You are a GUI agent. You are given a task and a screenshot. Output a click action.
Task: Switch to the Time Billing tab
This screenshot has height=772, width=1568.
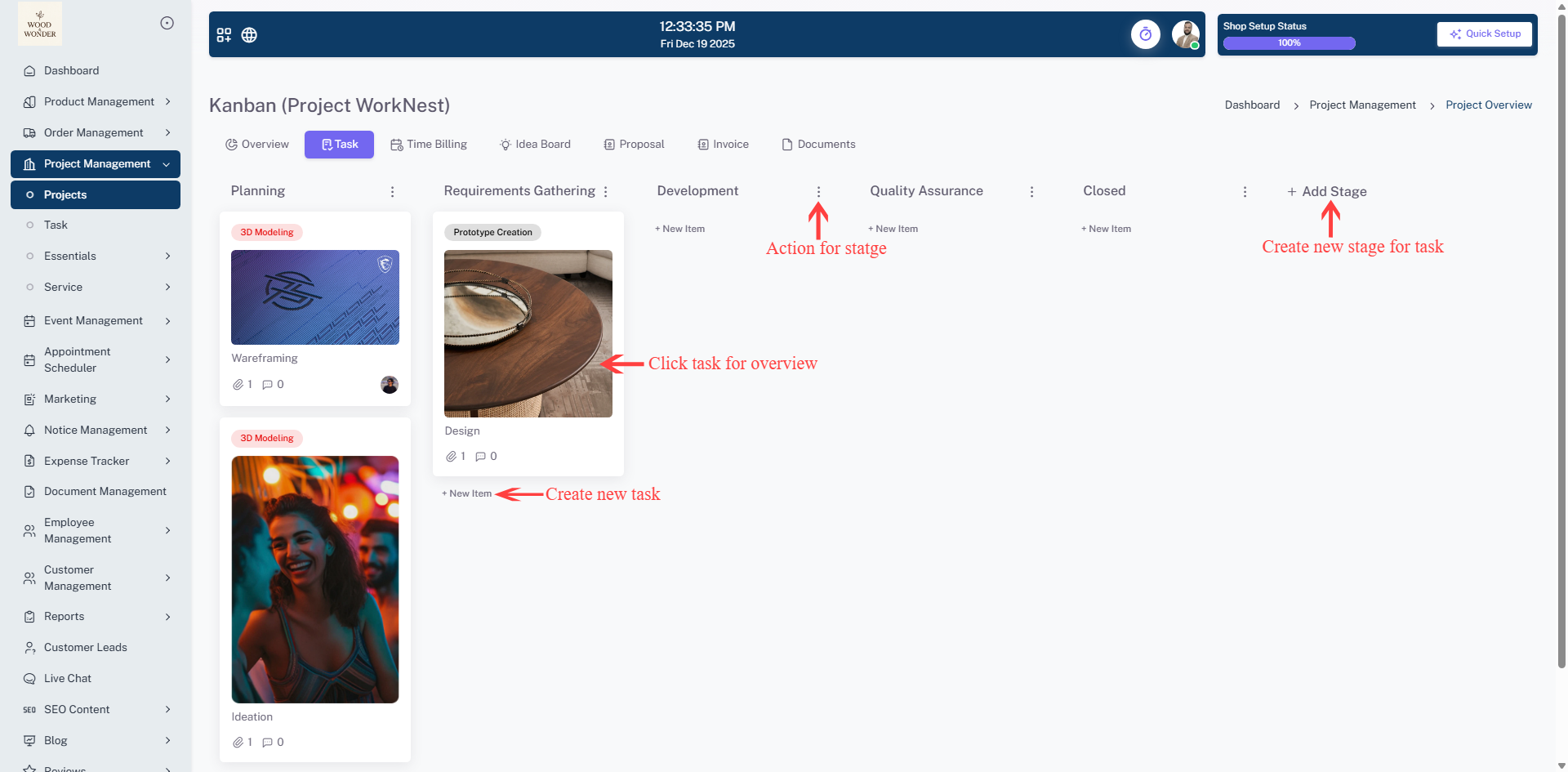point(429,145)
